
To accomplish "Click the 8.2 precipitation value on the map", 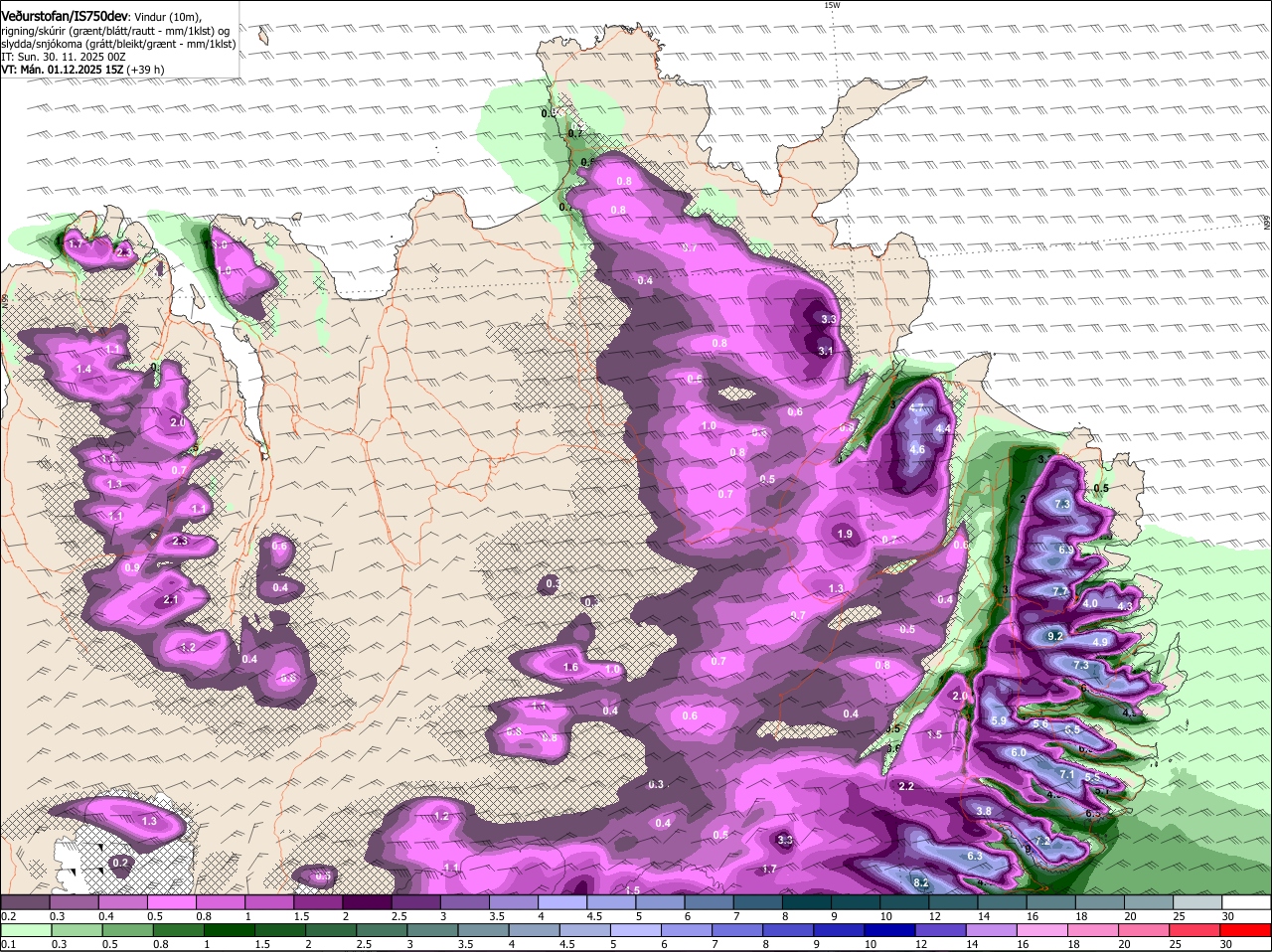I will [x=920, y=882].
